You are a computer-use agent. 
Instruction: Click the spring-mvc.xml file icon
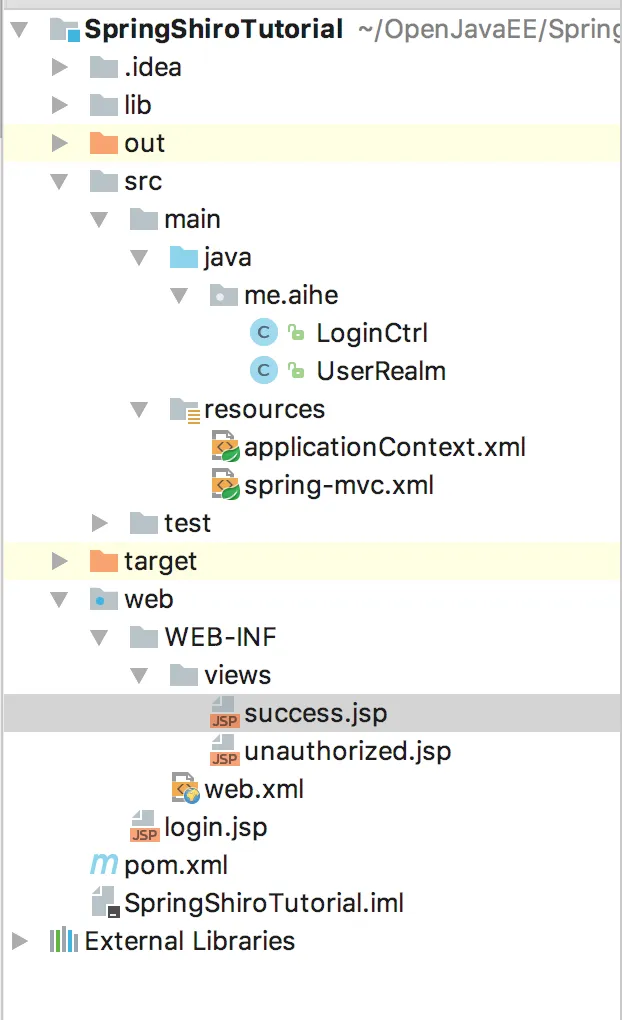coord(225,485)
